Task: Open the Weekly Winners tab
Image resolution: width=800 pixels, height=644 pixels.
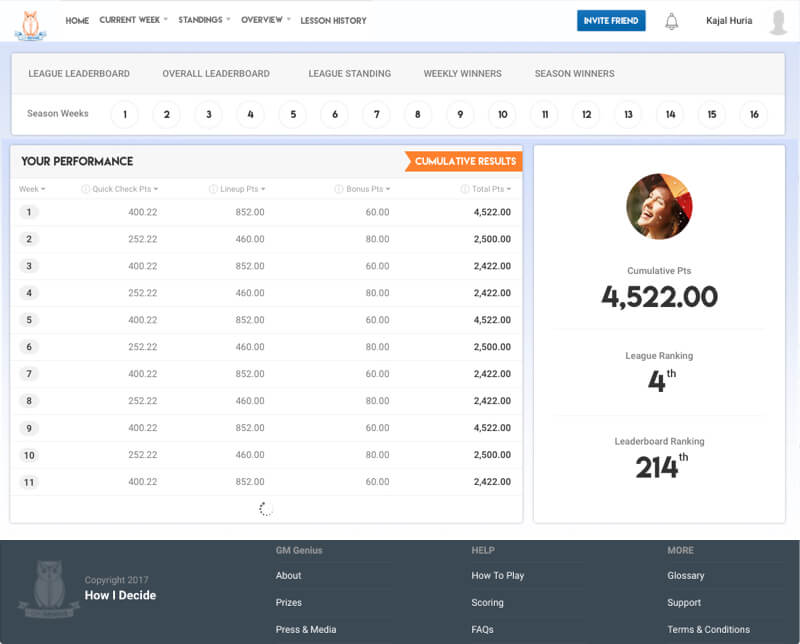Action: (x=462, y=73)
